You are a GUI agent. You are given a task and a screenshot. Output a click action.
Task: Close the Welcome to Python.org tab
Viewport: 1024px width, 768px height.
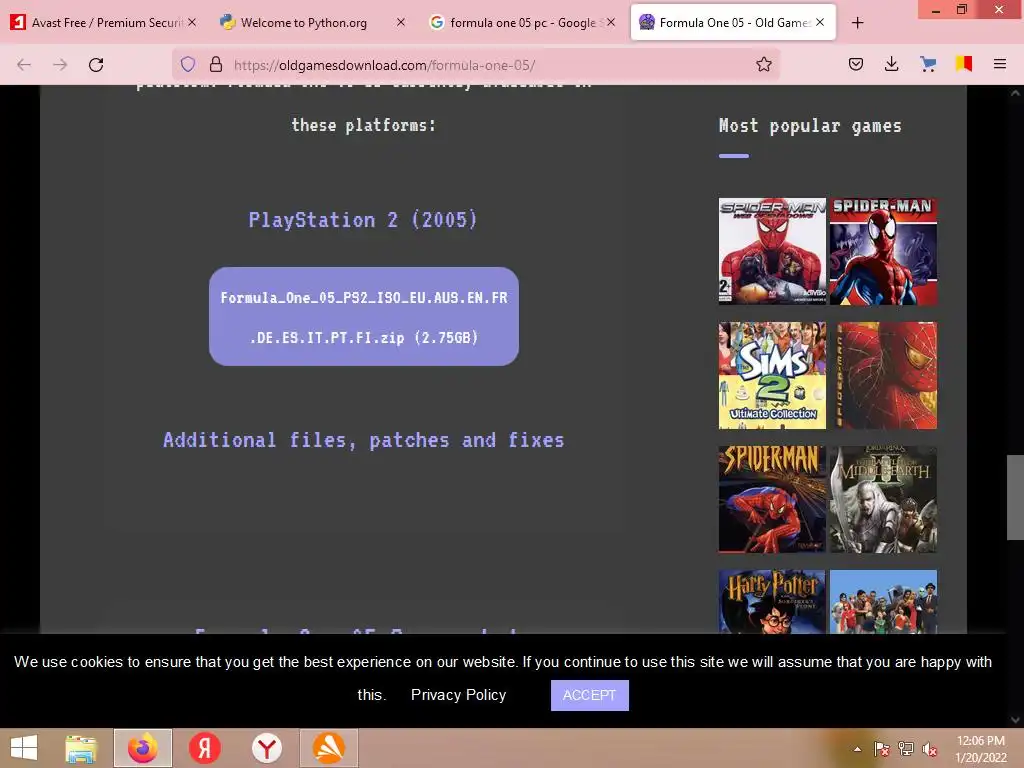coord(401,22)
